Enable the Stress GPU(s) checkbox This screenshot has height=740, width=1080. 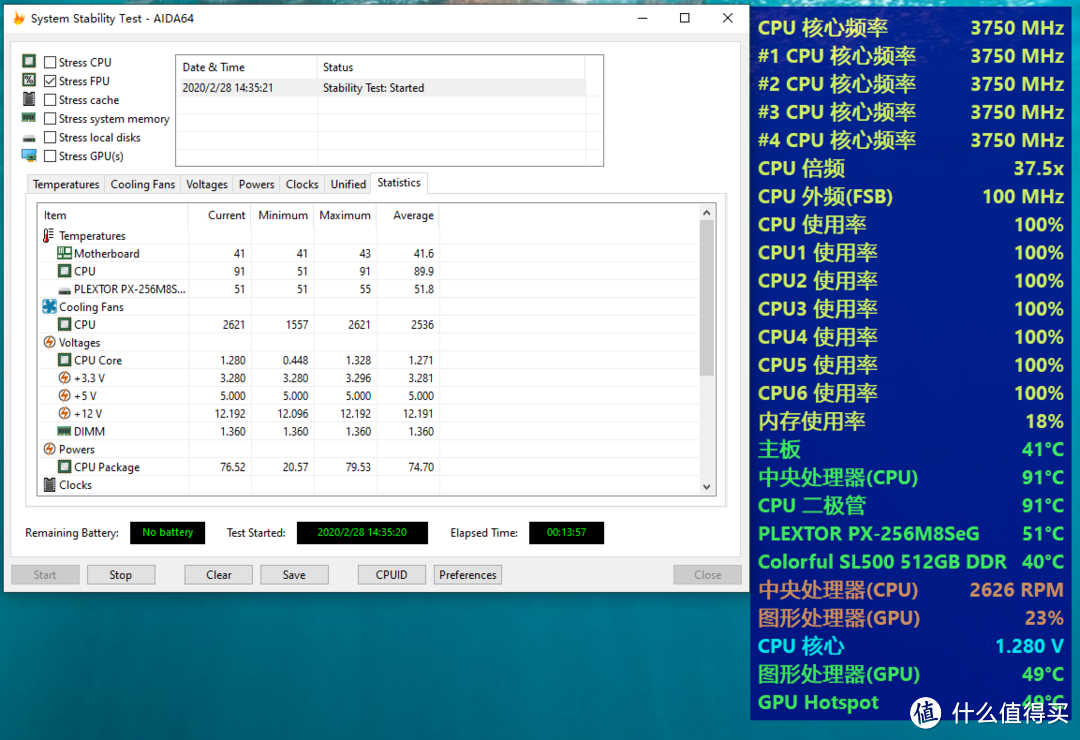point(50,156)
